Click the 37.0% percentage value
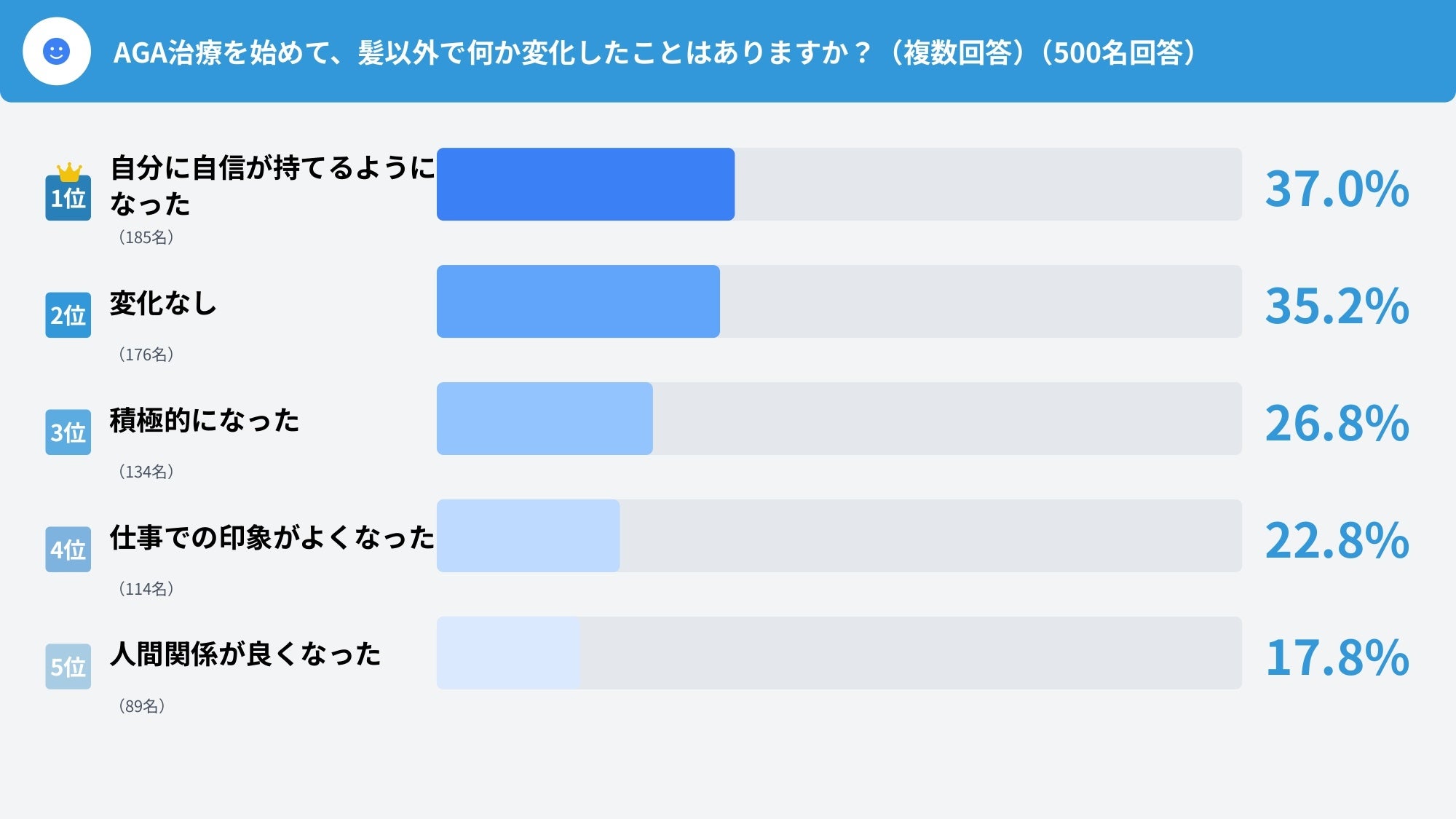The image size is (1456, 819). [1337, 189]
